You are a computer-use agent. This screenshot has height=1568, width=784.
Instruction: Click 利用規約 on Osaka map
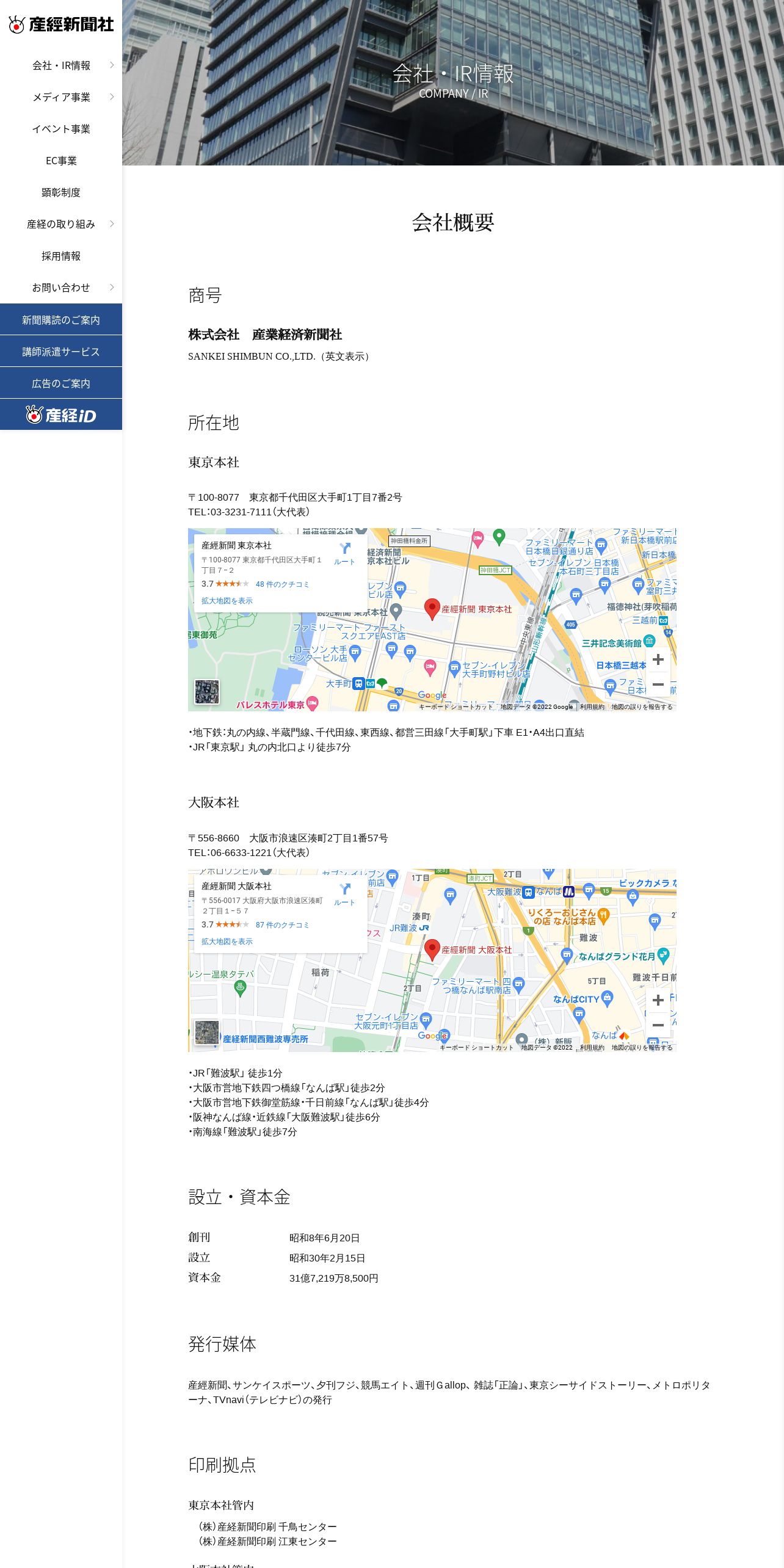pos(592,1048)
